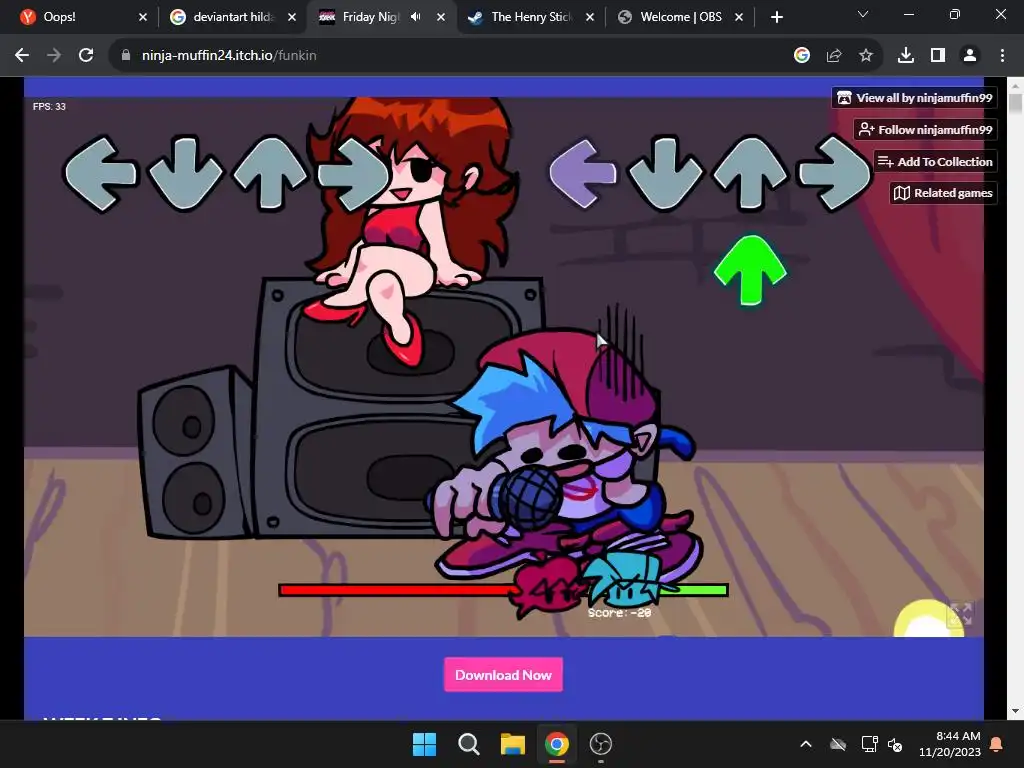The image size is (1024, 768).
Task: Click the Score: -20 text
Action: 620,613
